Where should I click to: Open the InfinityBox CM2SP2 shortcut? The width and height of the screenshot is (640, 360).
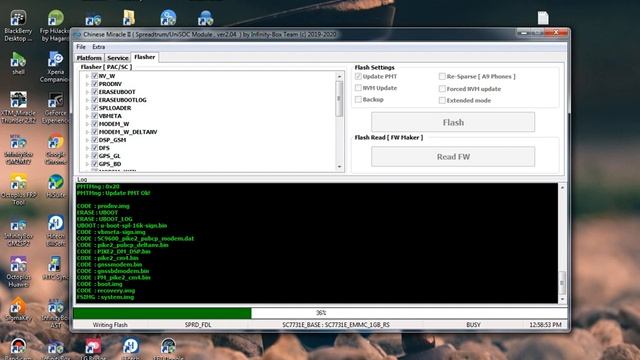pos(18,230)
